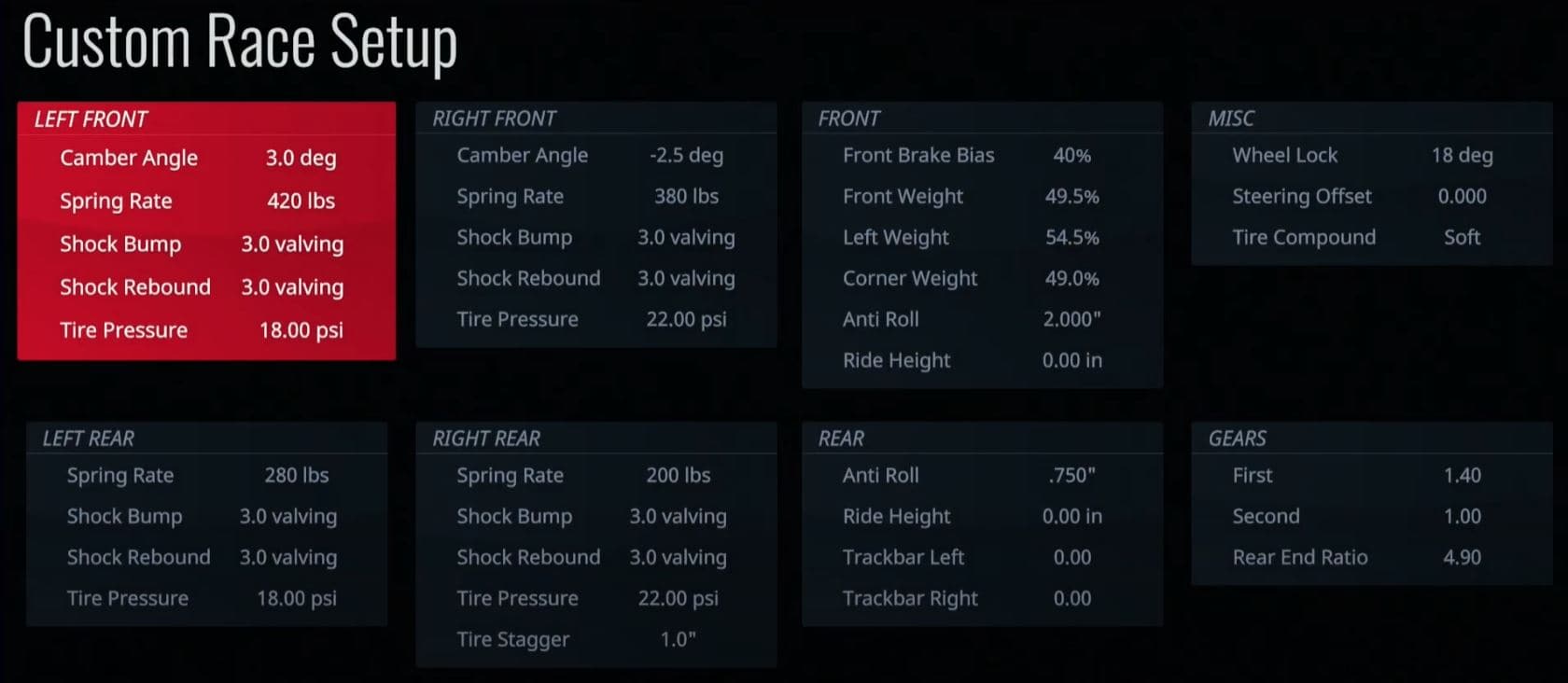Select Front Brake Bias 40% row

pyautogui.click(x=982, y=155)
